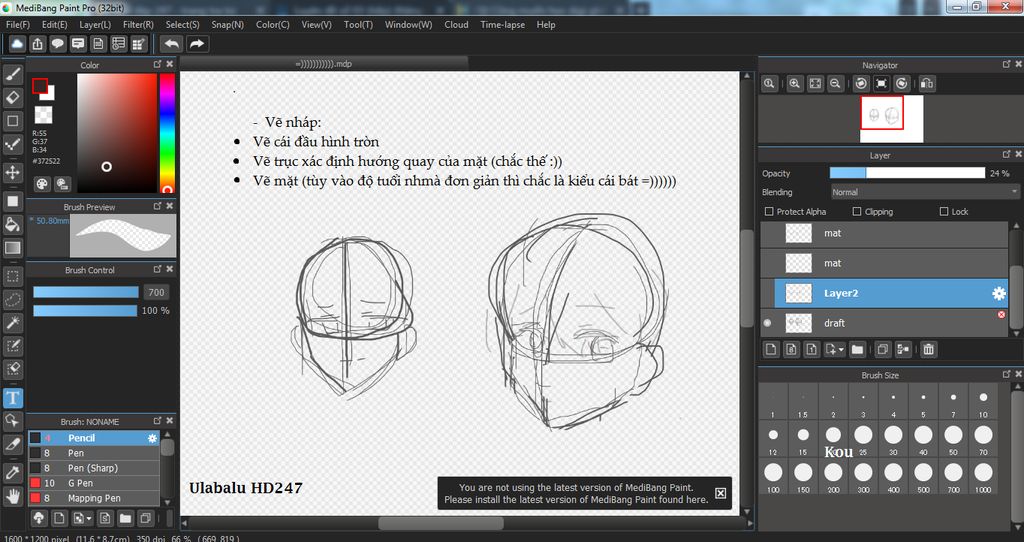Viewport: 1024px width, 542px height.
Task: Open the Blending mode Normal dropdown
Action: tap(924, 192)
